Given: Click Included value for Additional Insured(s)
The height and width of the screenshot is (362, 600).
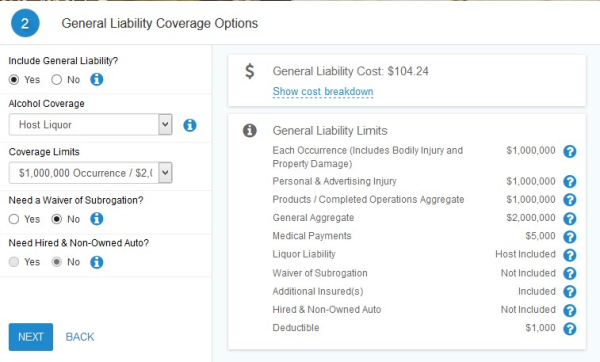Looking at the screenshot, I should point(537,291).
